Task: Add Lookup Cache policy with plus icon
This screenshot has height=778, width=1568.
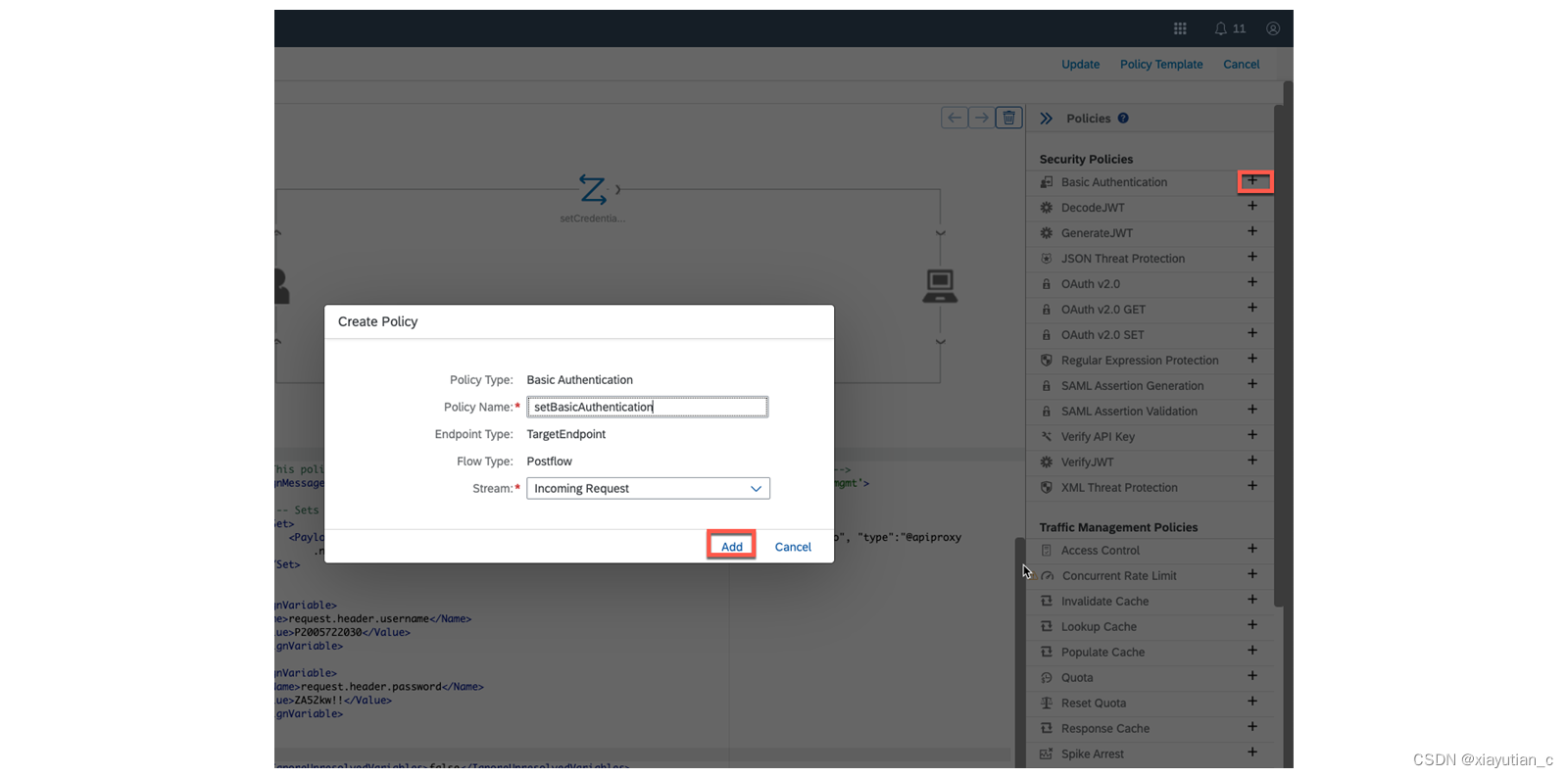Action: tap(1252, 625)
